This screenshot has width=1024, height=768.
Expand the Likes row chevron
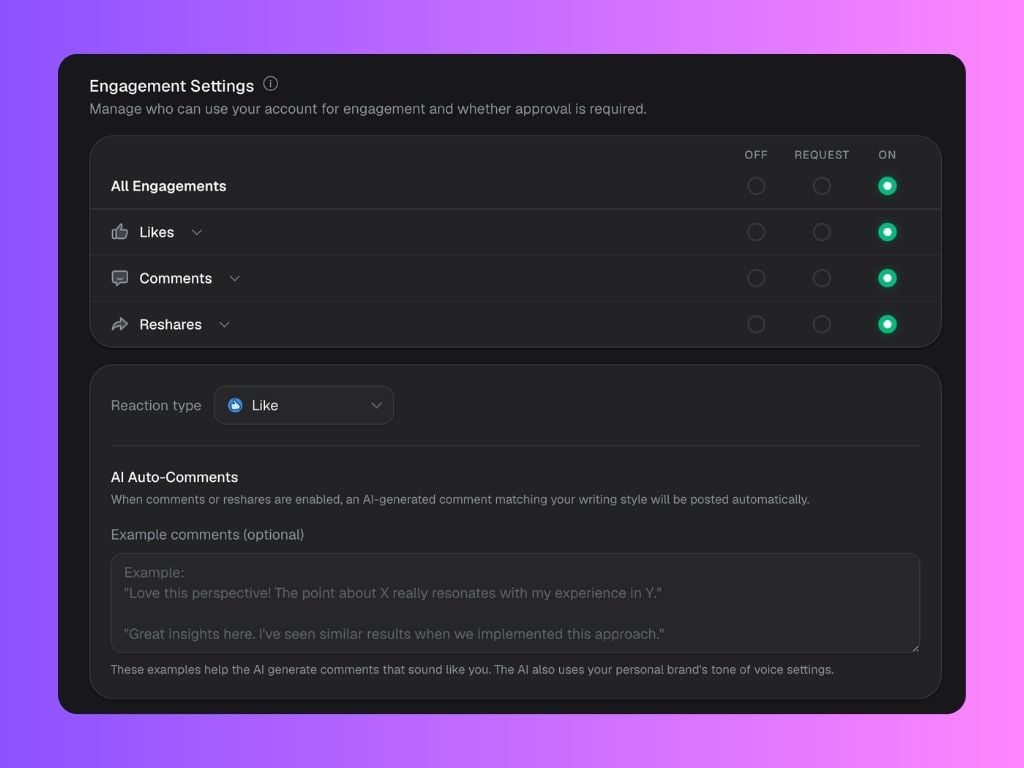click(197, 232)
